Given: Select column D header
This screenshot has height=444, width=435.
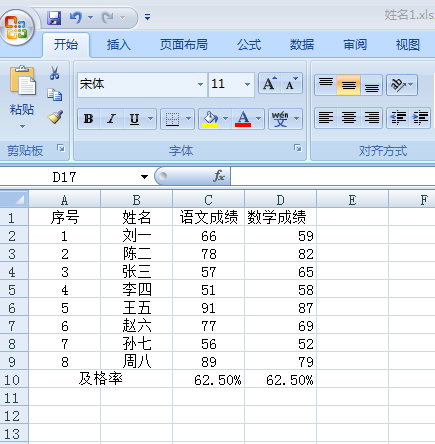Looking at the screenshot, I should 280,199.
